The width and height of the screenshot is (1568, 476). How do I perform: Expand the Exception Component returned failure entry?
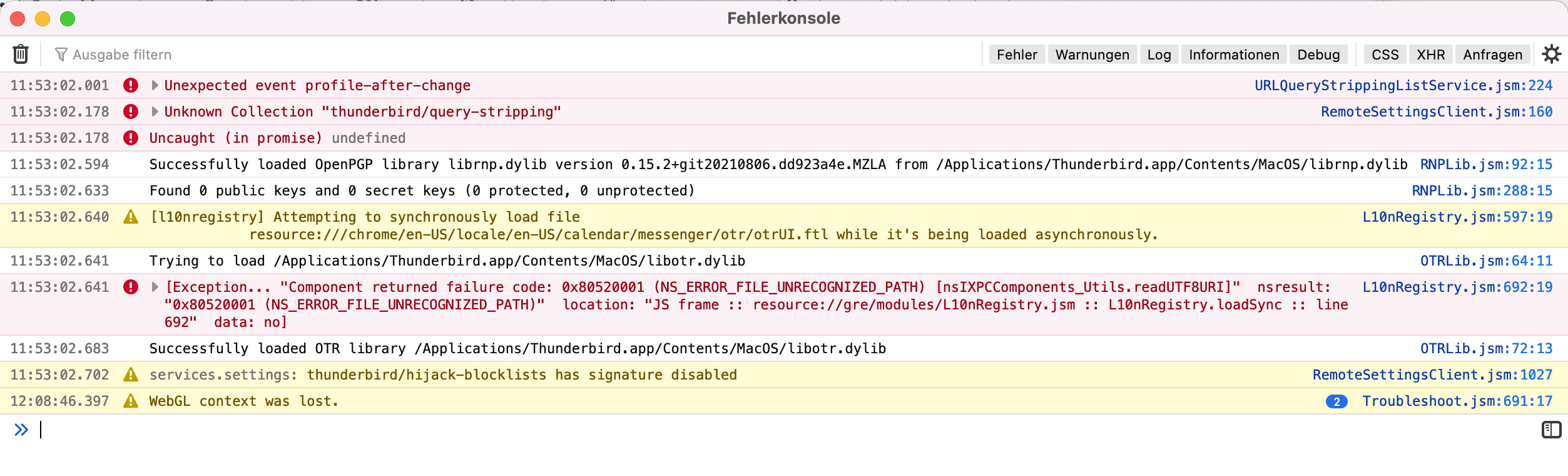tap(155, 287)
